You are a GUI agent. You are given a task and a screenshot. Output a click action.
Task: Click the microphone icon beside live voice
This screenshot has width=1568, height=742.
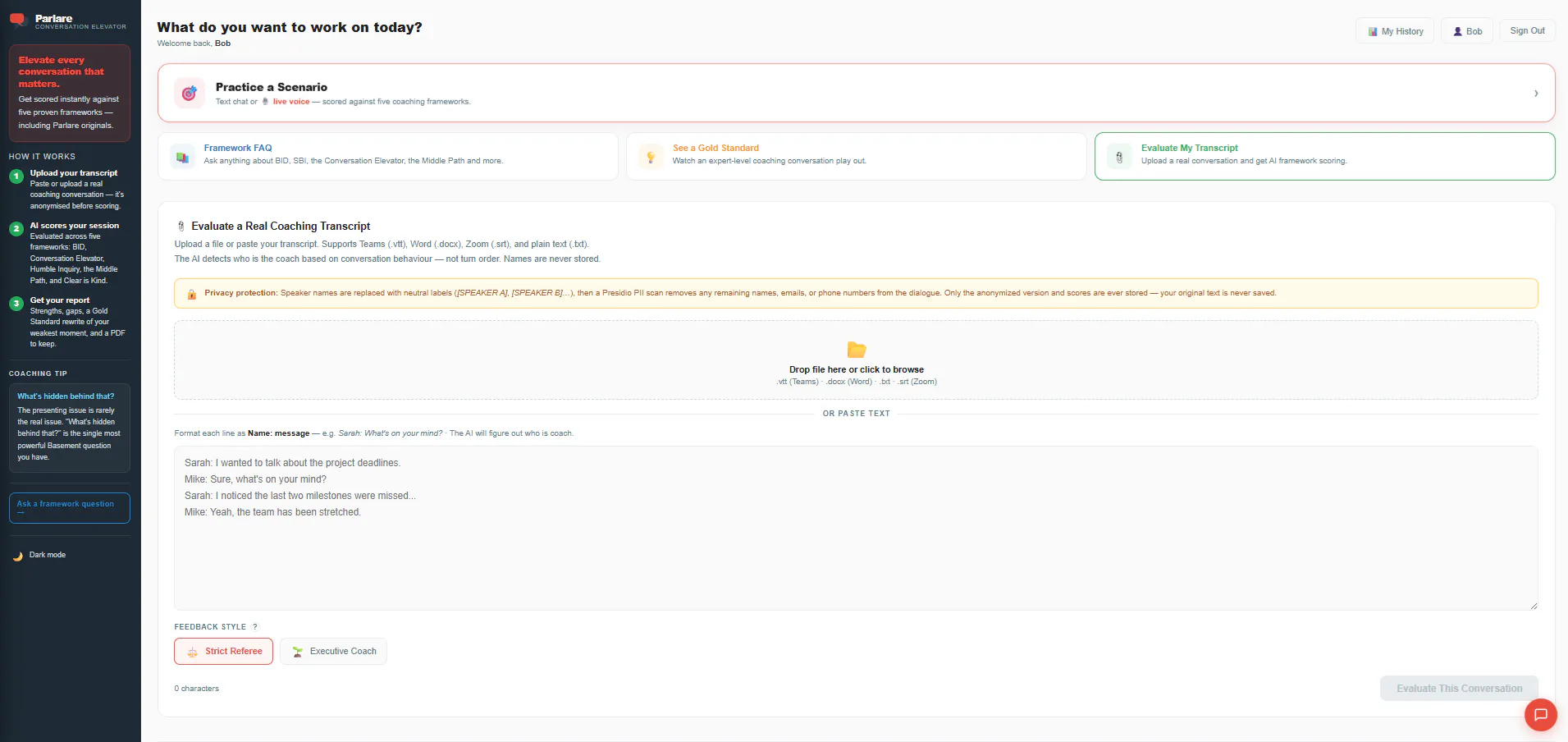[265, 102]
